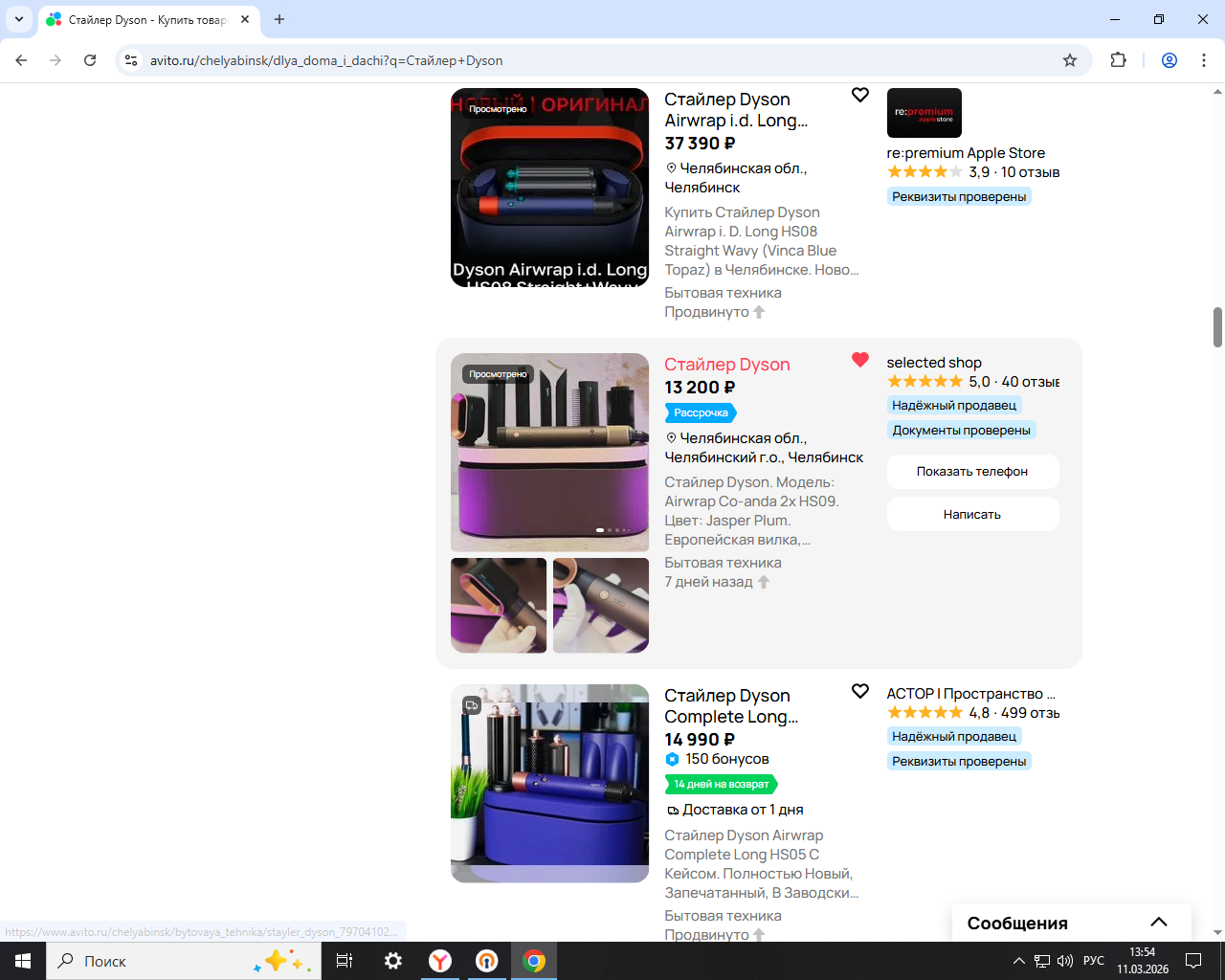The height and width of the screenshot is (980, 1225).
Task: Open Jasper Plum styler main photo
Action: point(550,453)
